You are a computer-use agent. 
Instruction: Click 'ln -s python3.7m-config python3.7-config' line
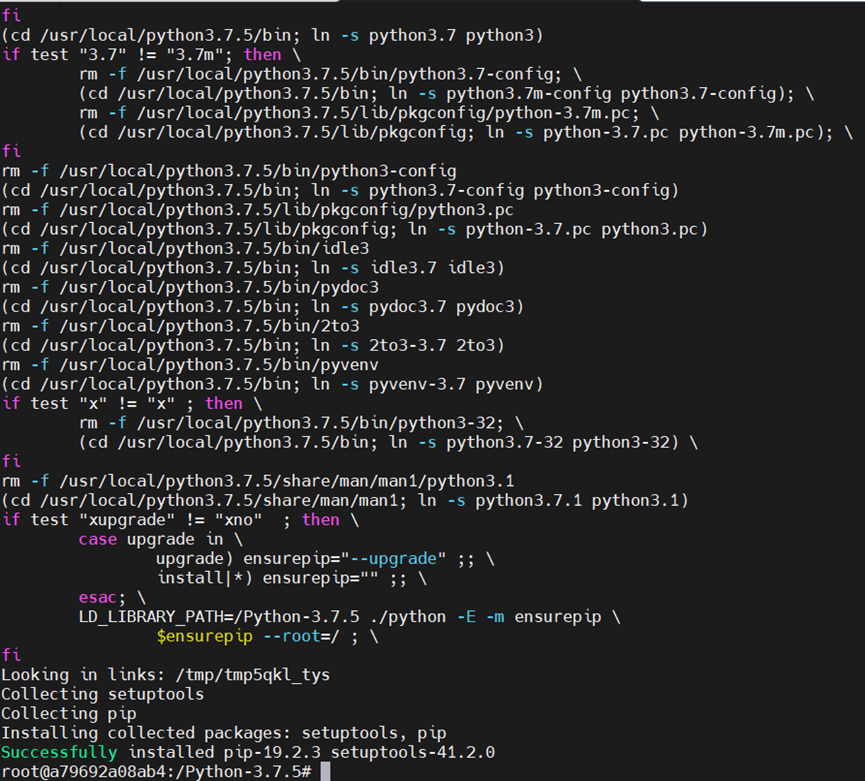[x=446, y=94]
